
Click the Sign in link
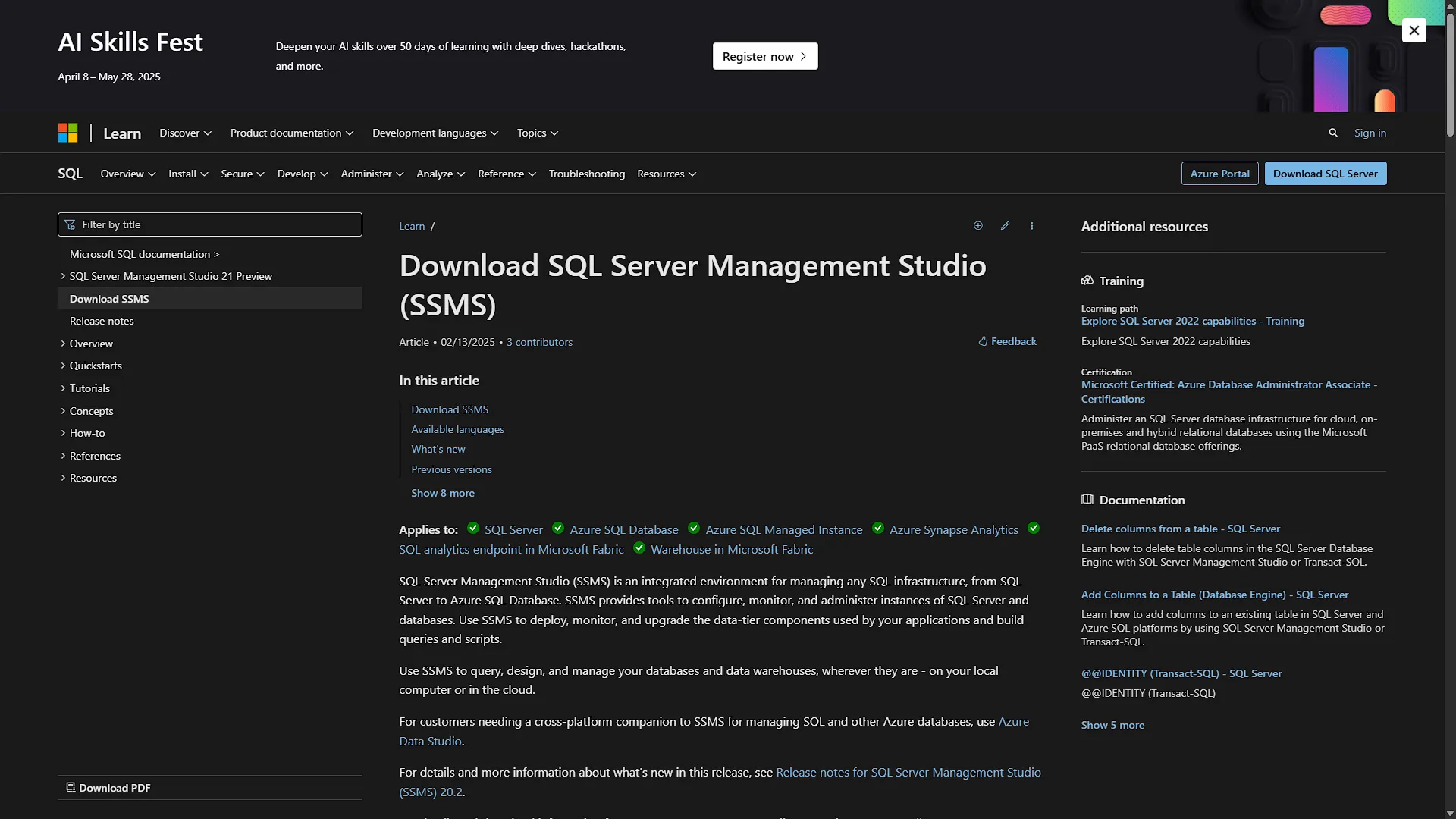[x=1370, y=133]
